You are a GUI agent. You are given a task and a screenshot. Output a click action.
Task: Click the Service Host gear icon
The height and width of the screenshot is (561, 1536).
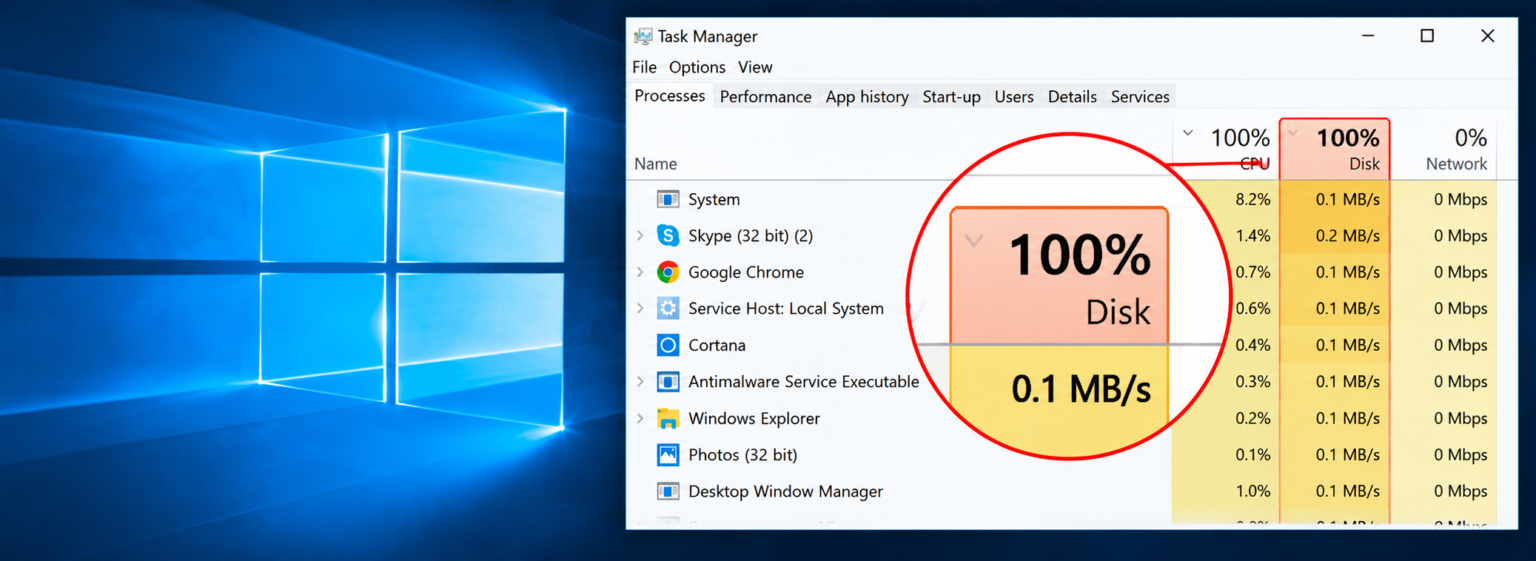668,309
